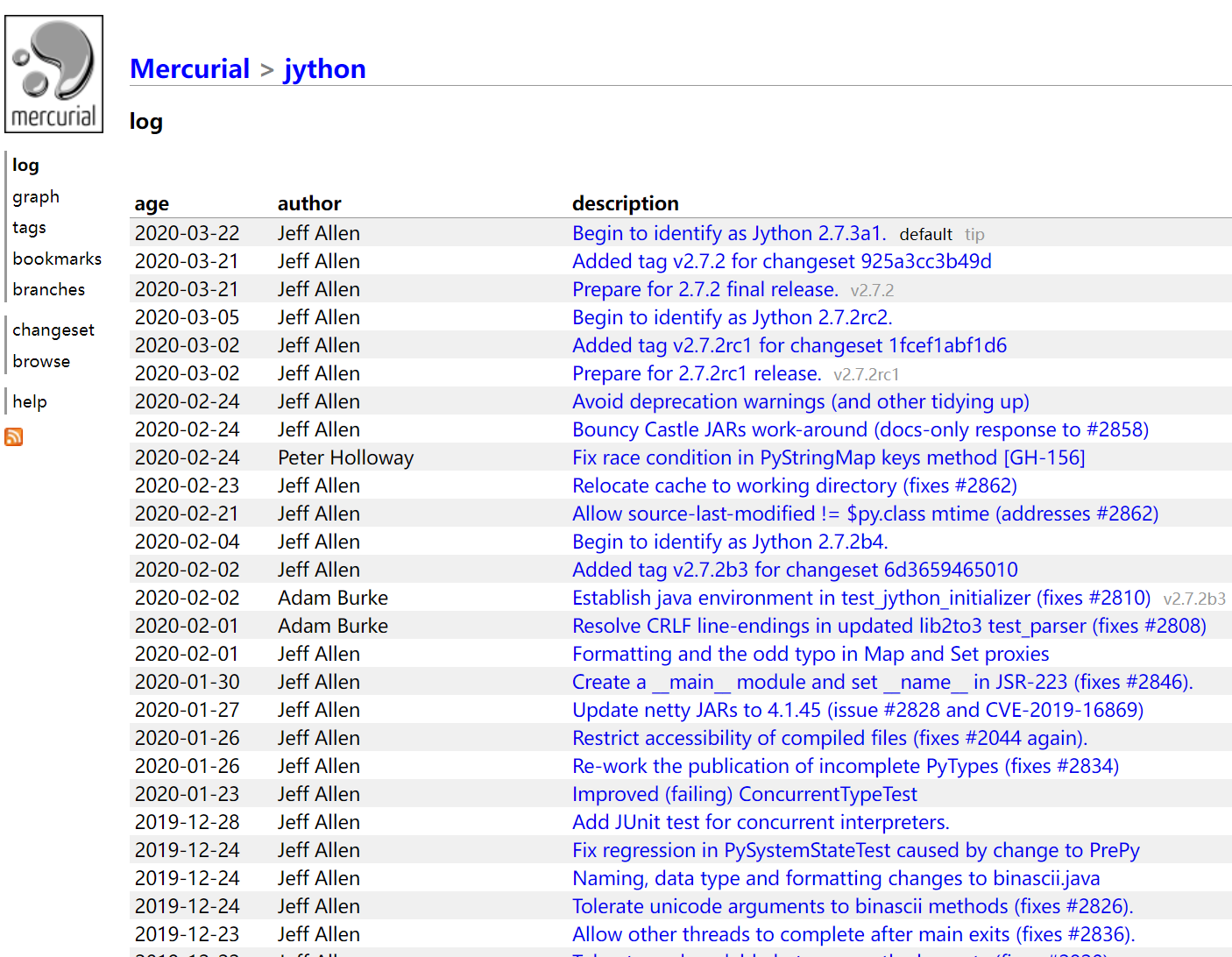
Task: View Adam Burke's 'Resolve CRLF line-endings' commit
Action: tap(889, 626)
